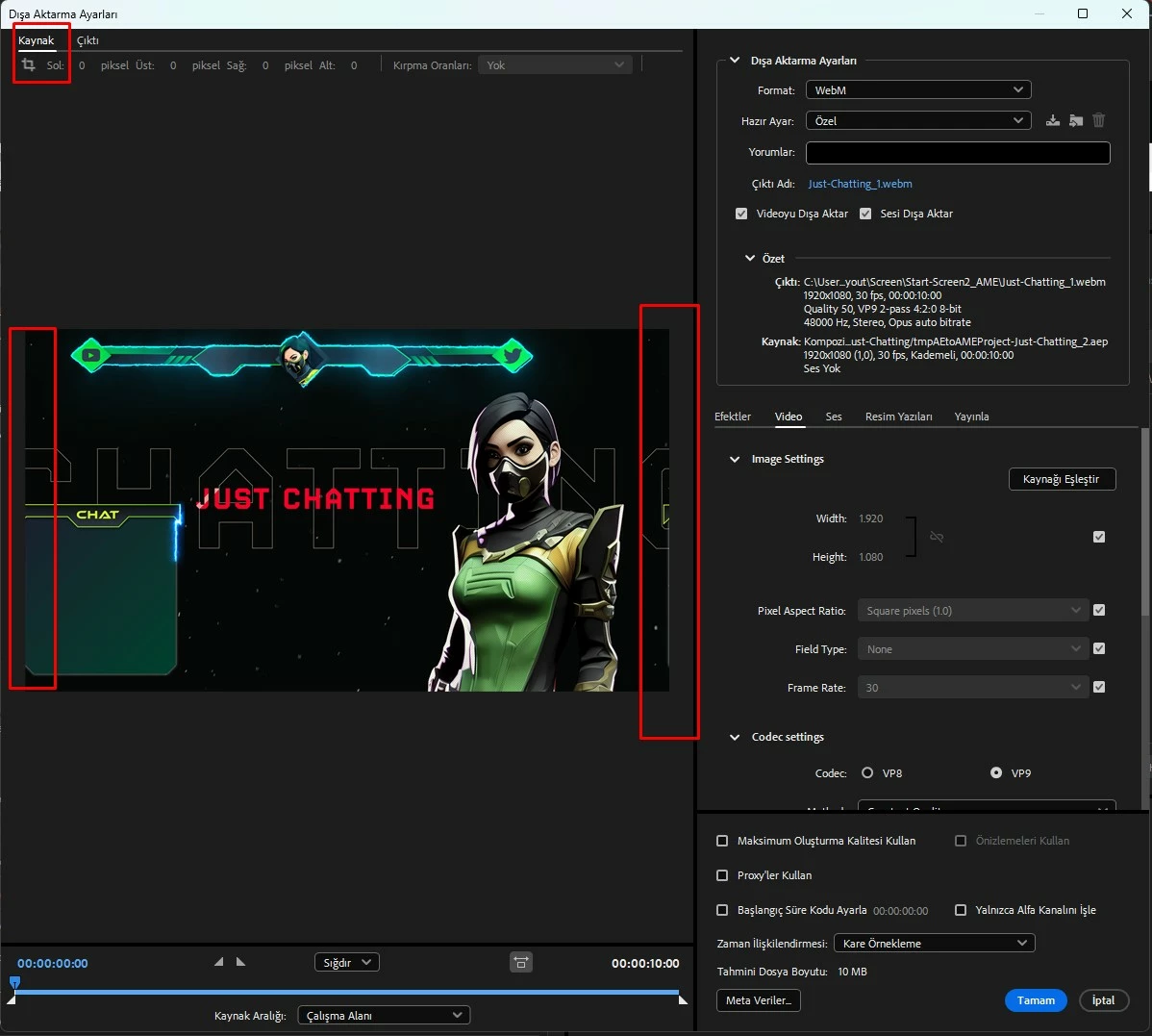1152x1036 pixels.
Task: Open the Sığdır zoom dropdown
Action: 347,963
